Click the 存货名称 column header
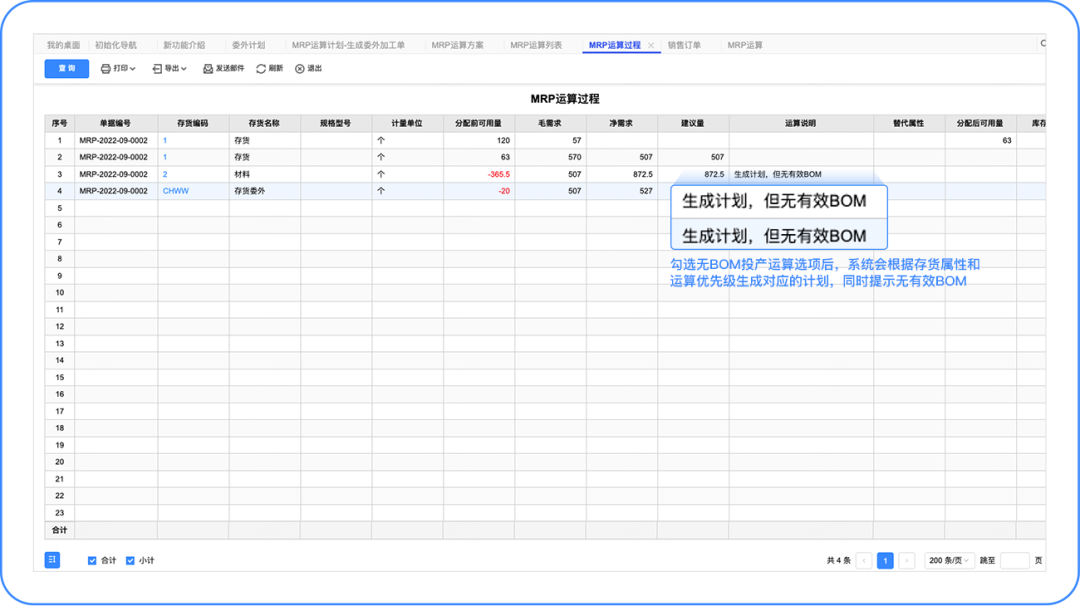Viewport: 1080px width, 606px height. [264, 123]
